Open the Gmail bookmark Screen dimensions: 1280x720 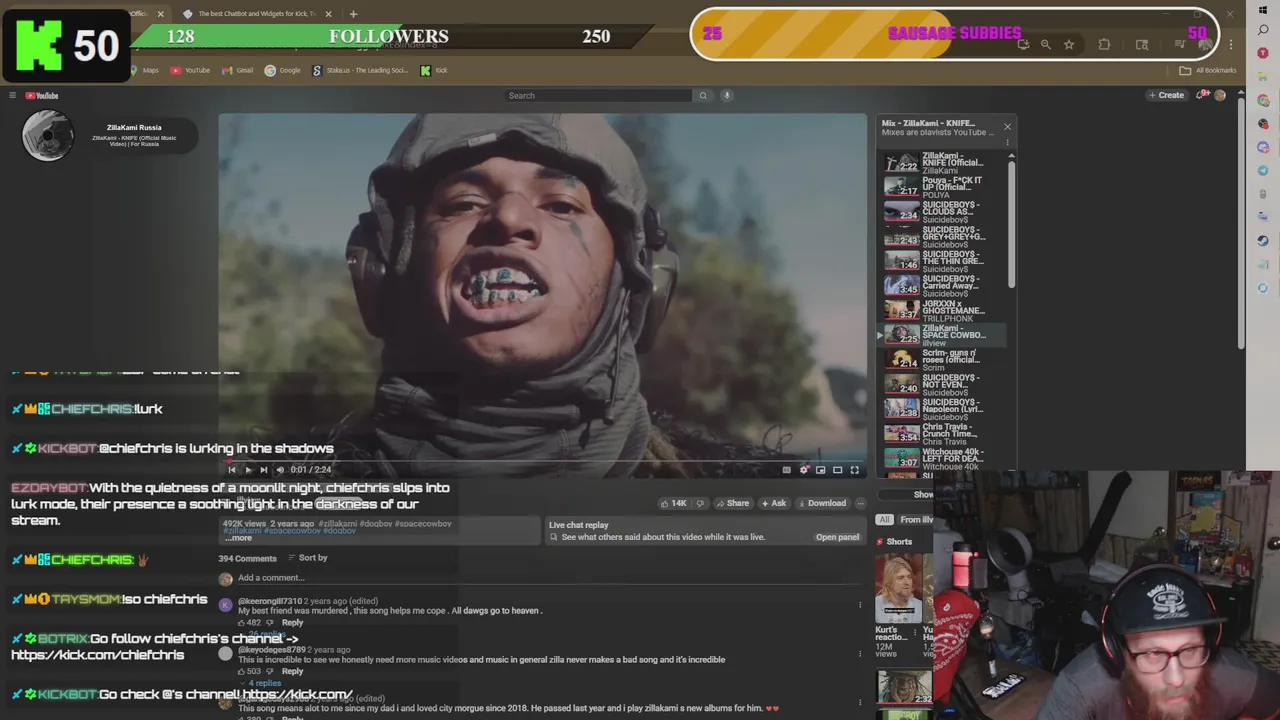click(x=237, y=71)
